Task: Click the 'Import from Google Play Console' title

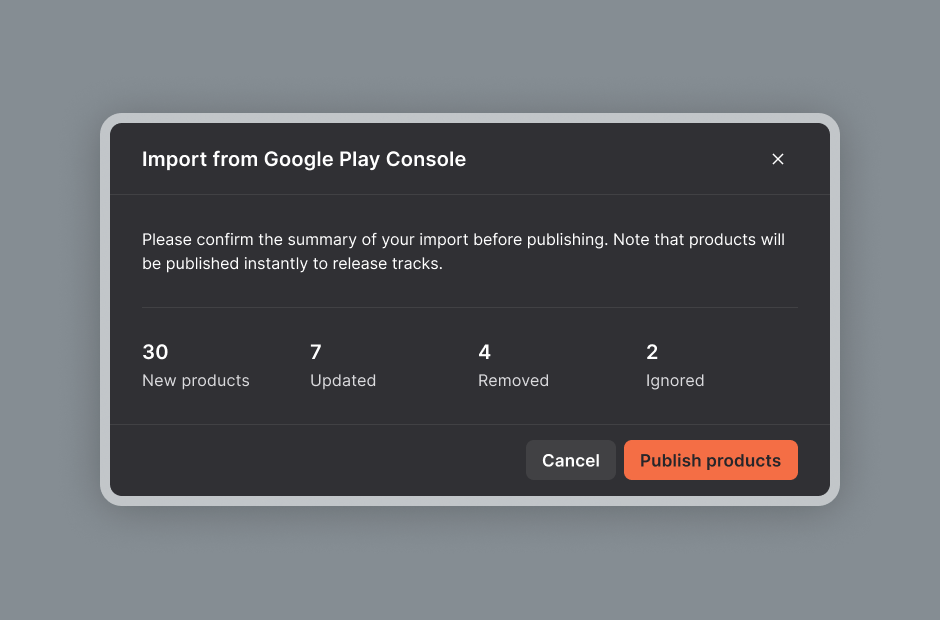Action: tap(304, 159)
